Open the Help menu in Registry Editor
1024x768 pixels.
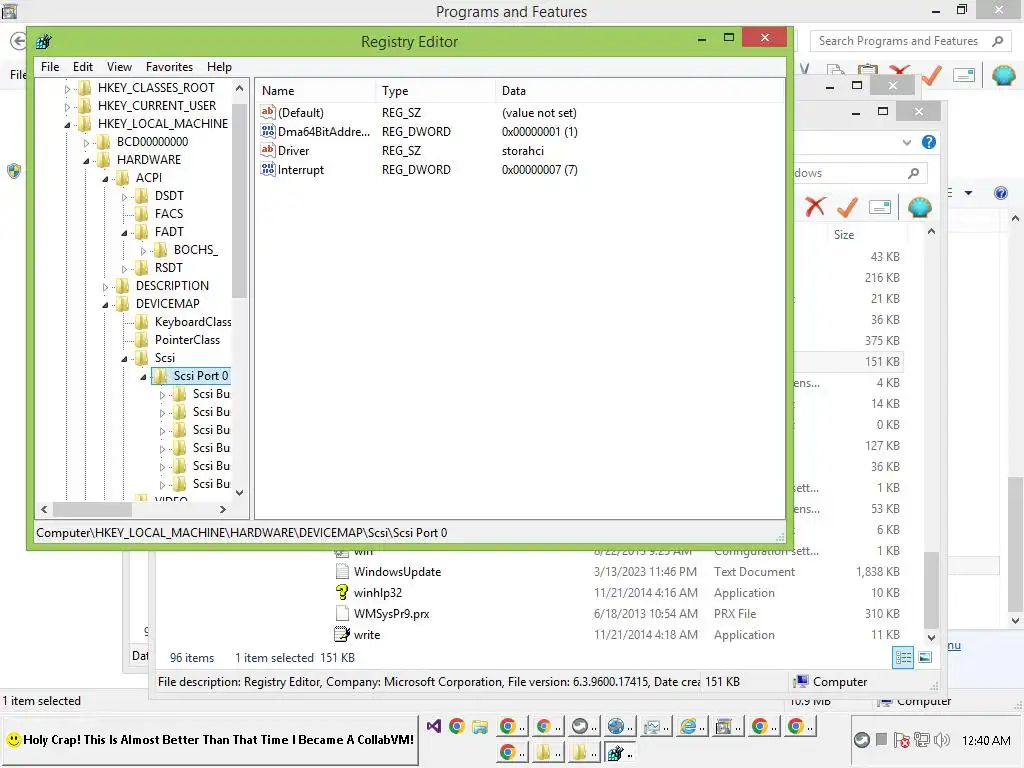219,67
